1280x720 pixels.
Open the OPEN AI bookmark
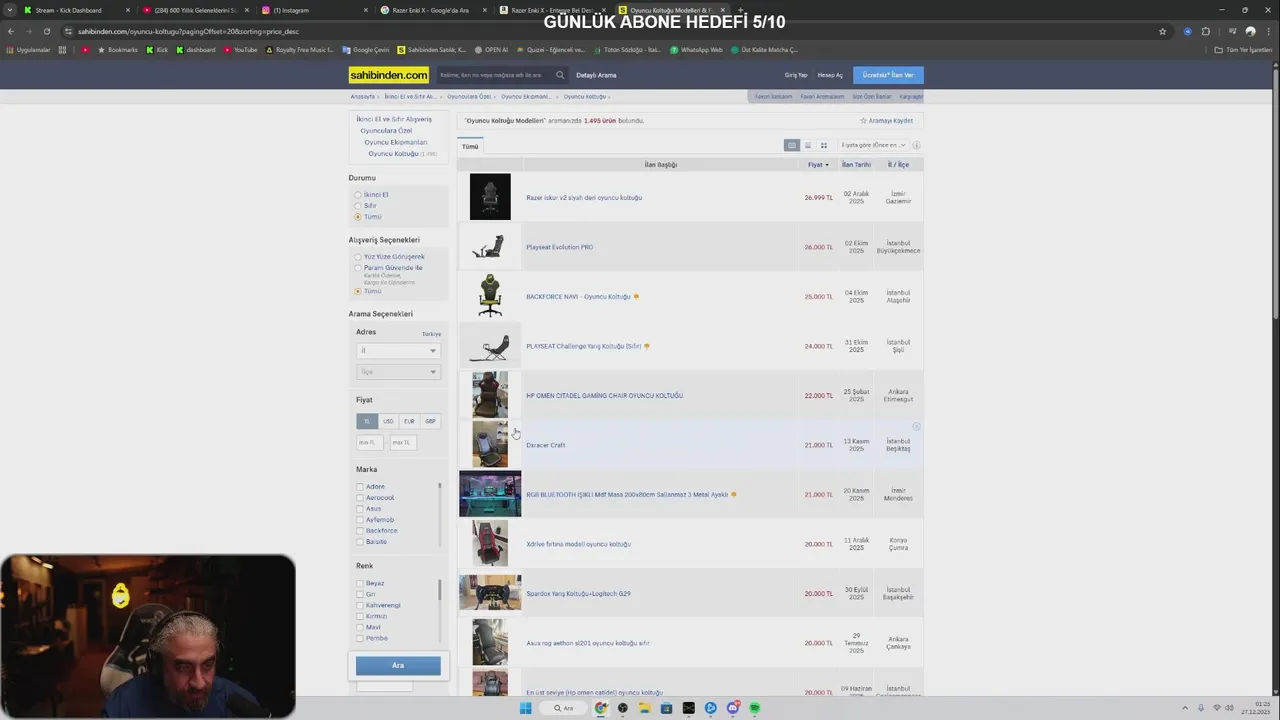(x=492, y=50)
